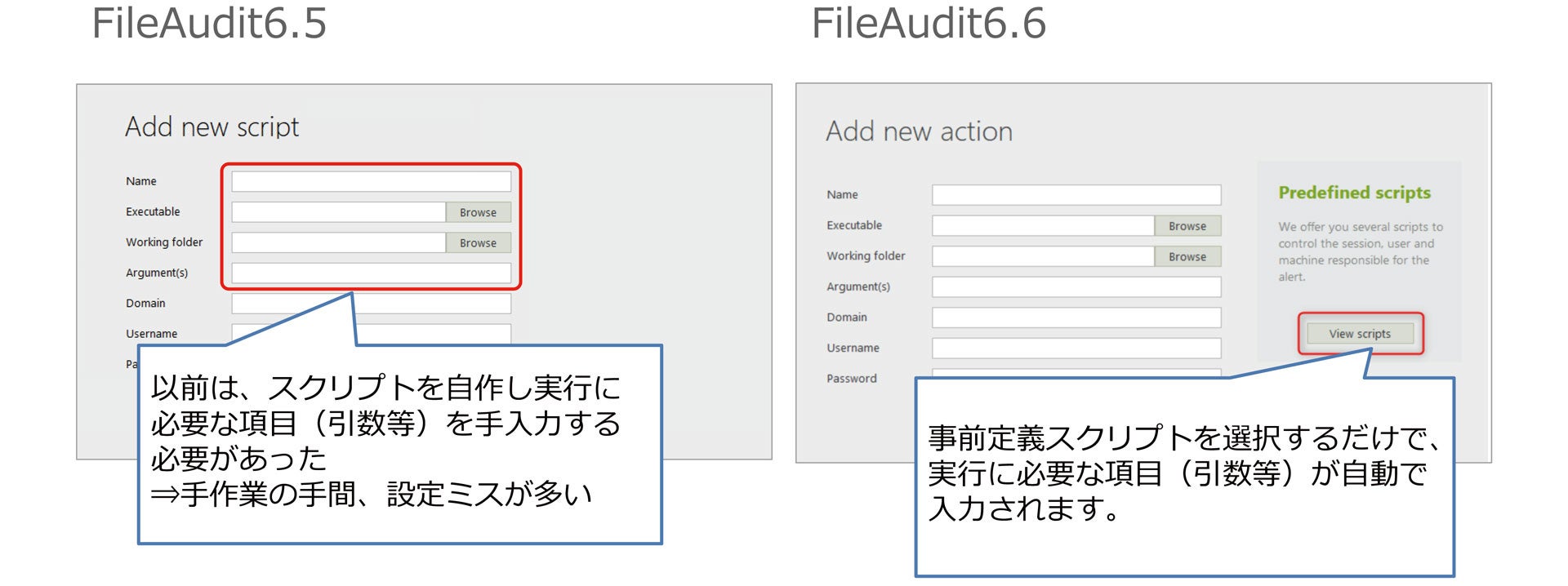The width and height of the screenshot is (1568, 586).
Task: Click the Argument(s) field in Add new script
Action: pyautogui.click(x=371, y=273)
